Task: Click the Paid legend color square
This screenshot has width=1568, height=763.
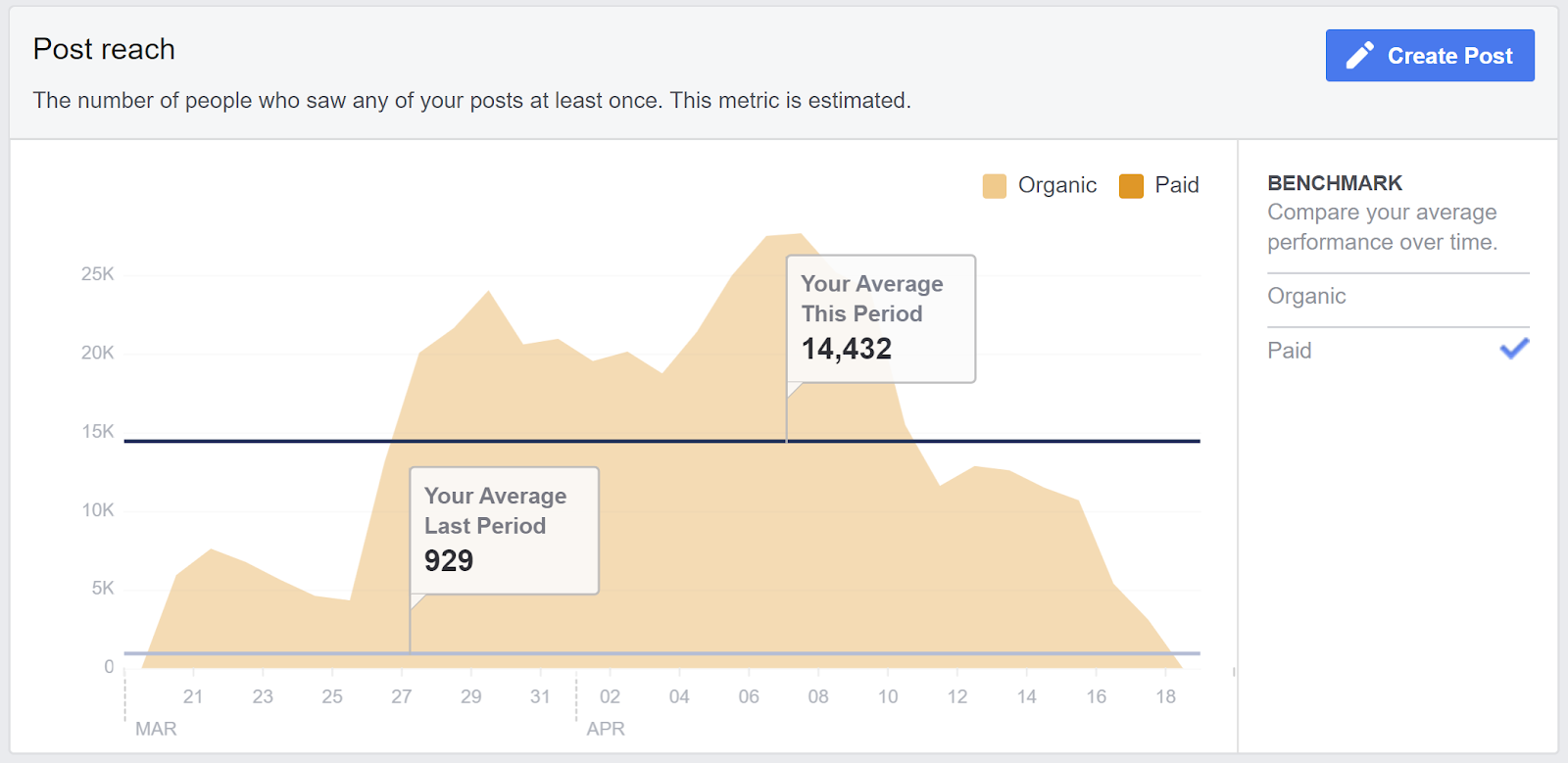Action: click(1131, 186)
